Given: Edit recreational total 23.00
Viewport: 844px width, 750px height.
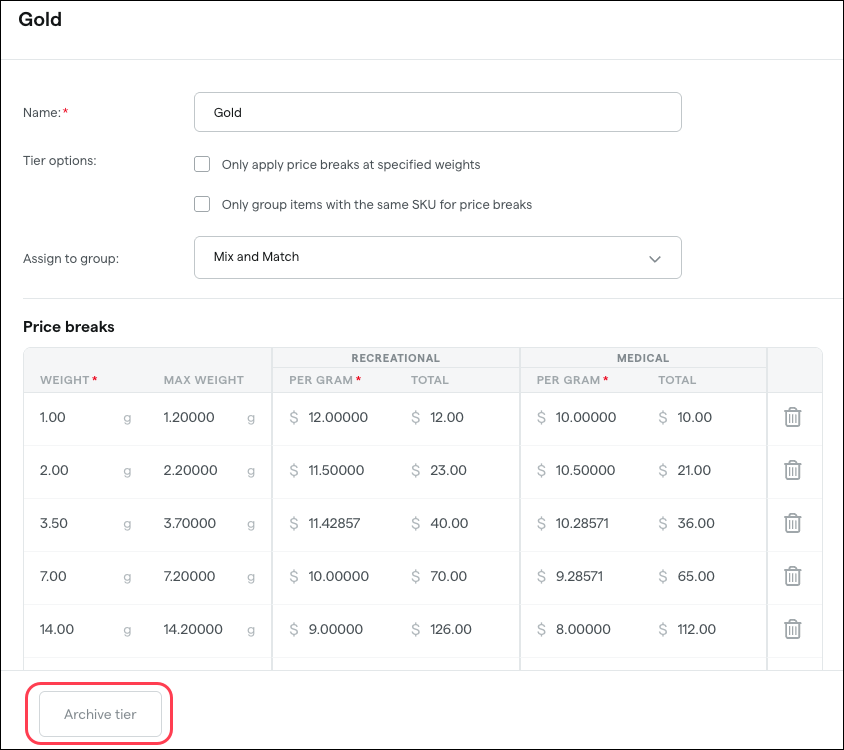Looking at the screenshot, I should (x=448, y=470).
